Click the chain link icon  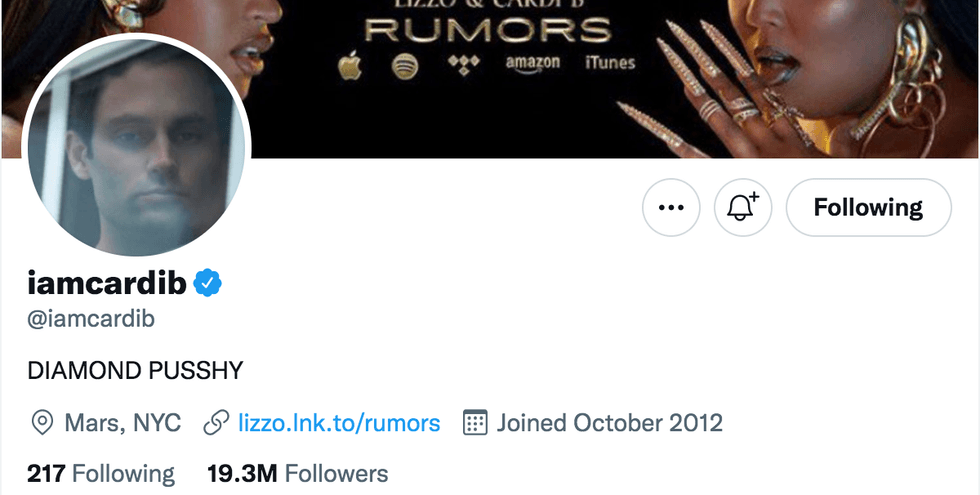click(x=216, y=423)
